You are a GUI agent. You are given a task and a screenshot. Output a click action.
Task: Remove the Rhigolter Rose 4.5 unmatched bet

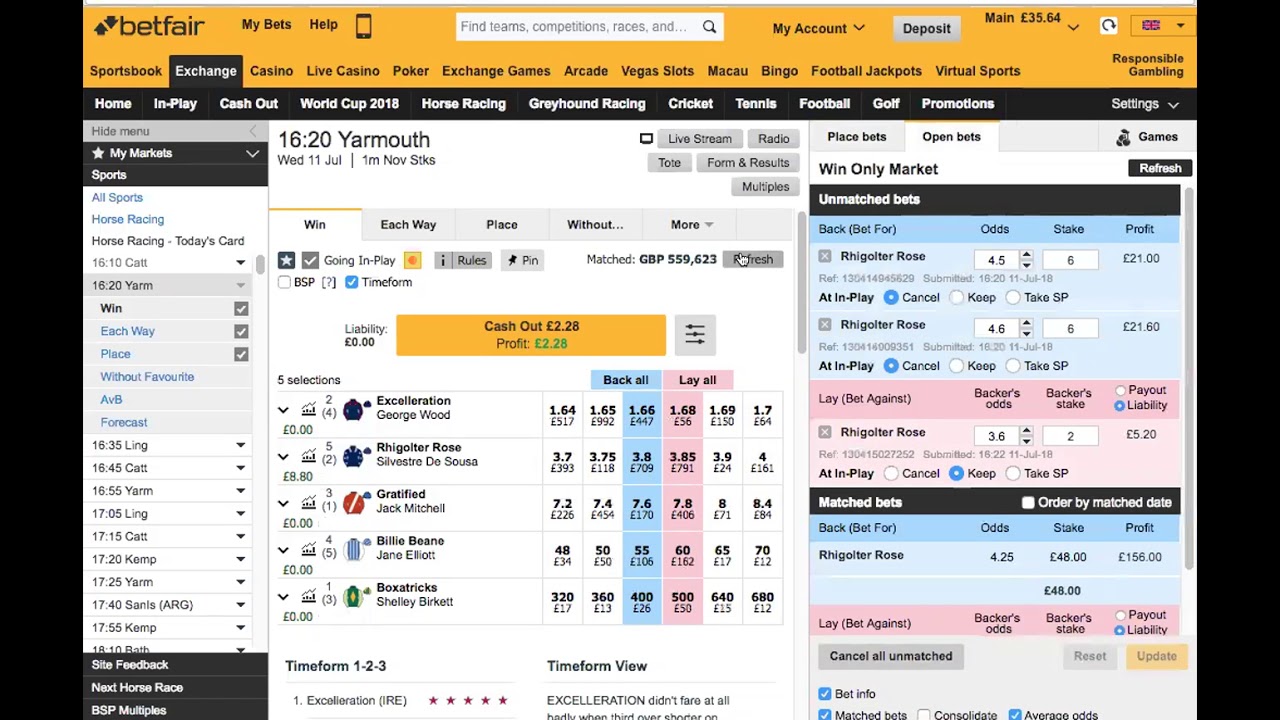(825, 257)
